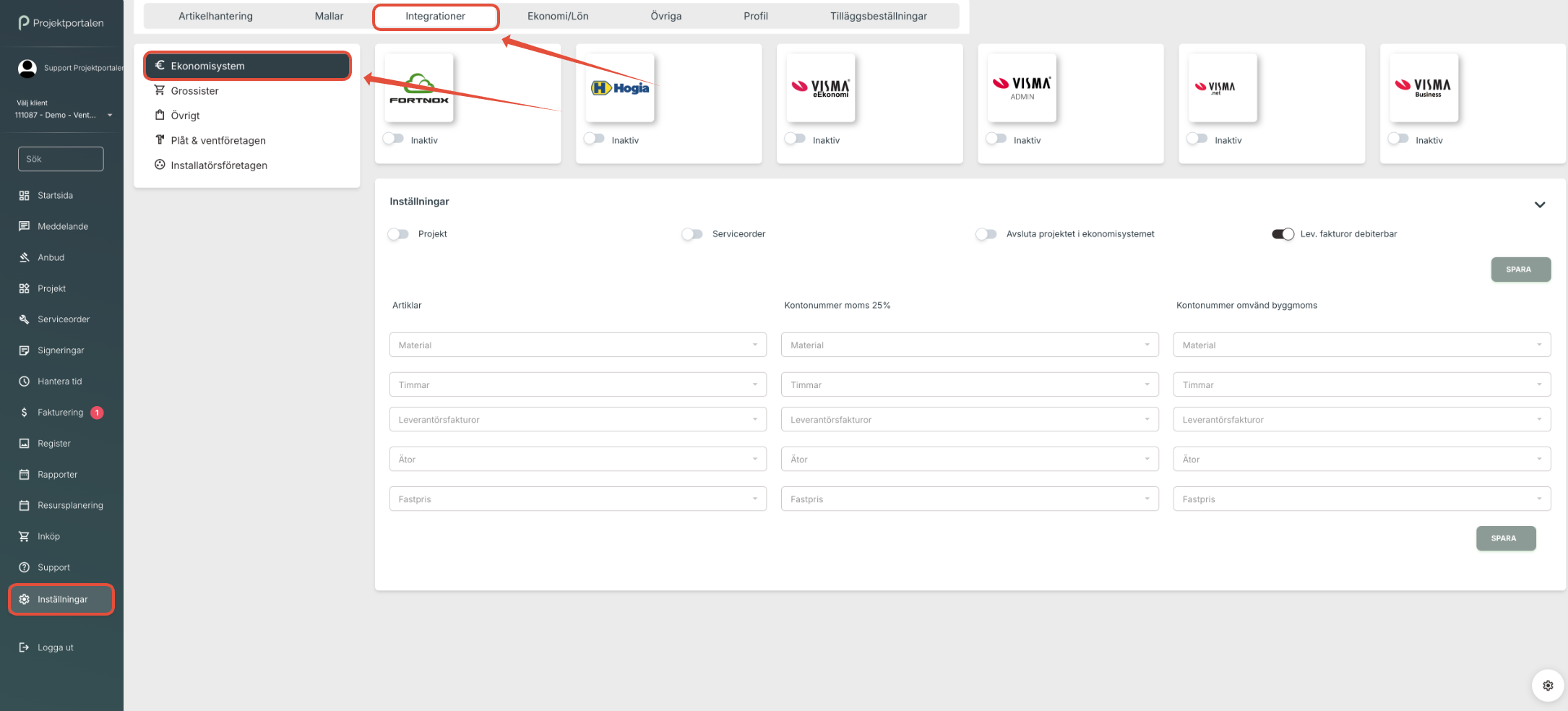Image resolution: width=1568 pixels, height=711 pixels.
Task: Toggle Avsluta projektet i ekonomisystemet switch
Action: click(986, 234)
